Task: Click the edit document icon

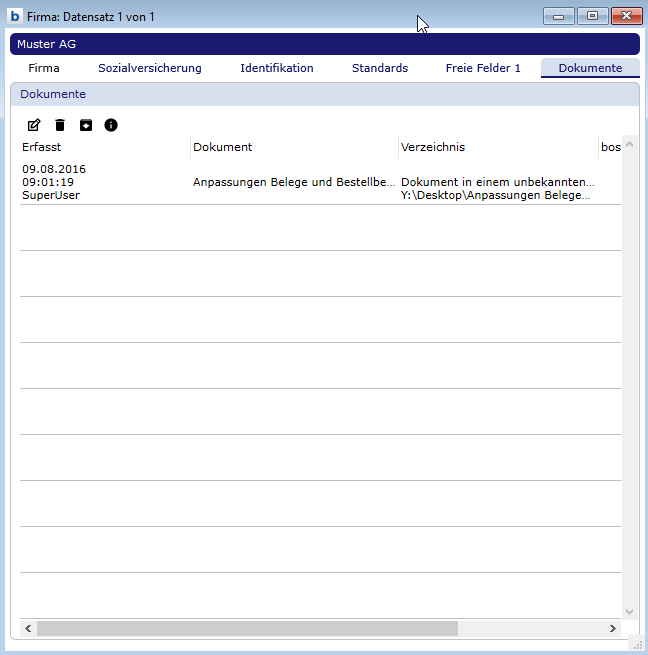Action: [x=34, y=125]
